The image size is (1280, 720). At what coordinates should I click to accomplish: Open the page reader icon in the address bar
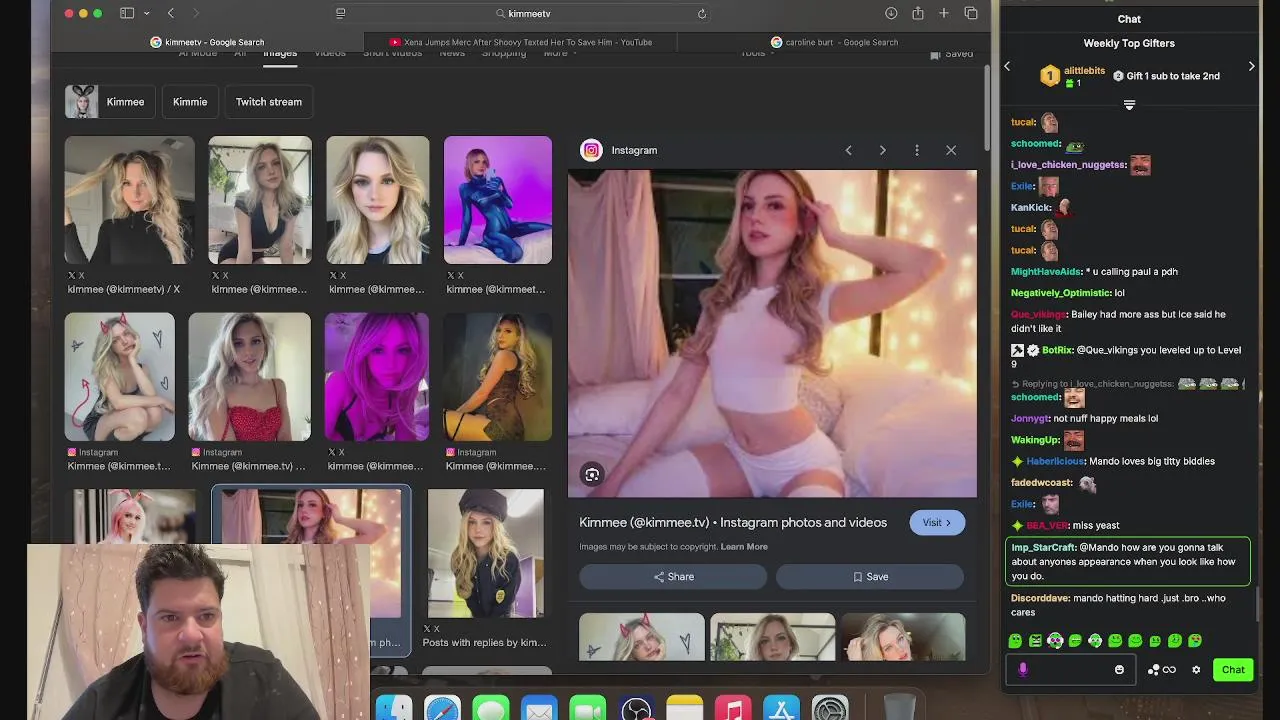pos(341,13)
